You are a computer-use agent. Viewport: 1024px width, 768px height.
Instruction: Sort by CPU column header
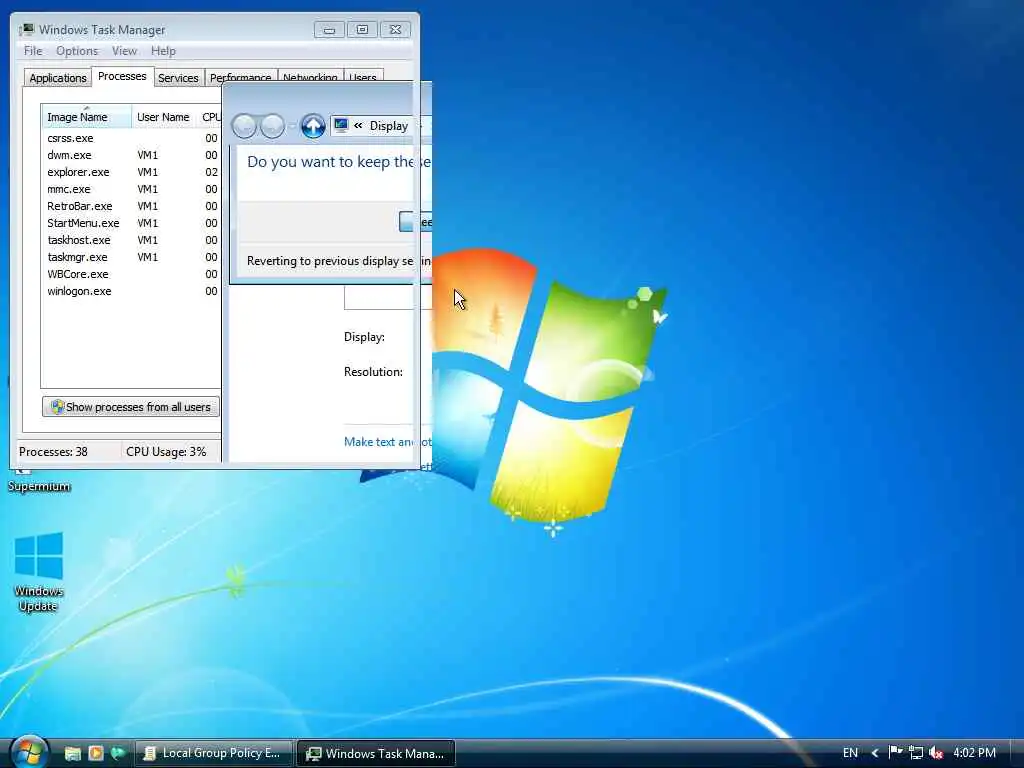(x=210, y=117)
